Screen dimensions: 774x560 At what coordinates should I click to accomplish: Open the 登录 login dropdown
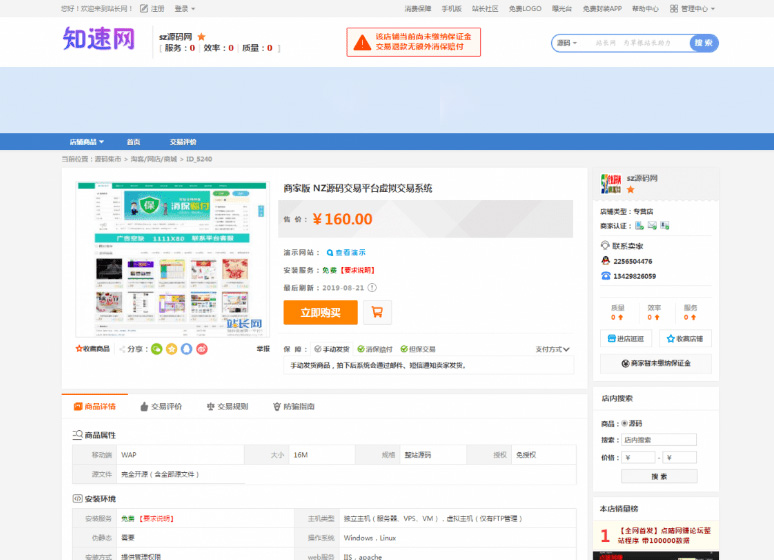[185, 8]
